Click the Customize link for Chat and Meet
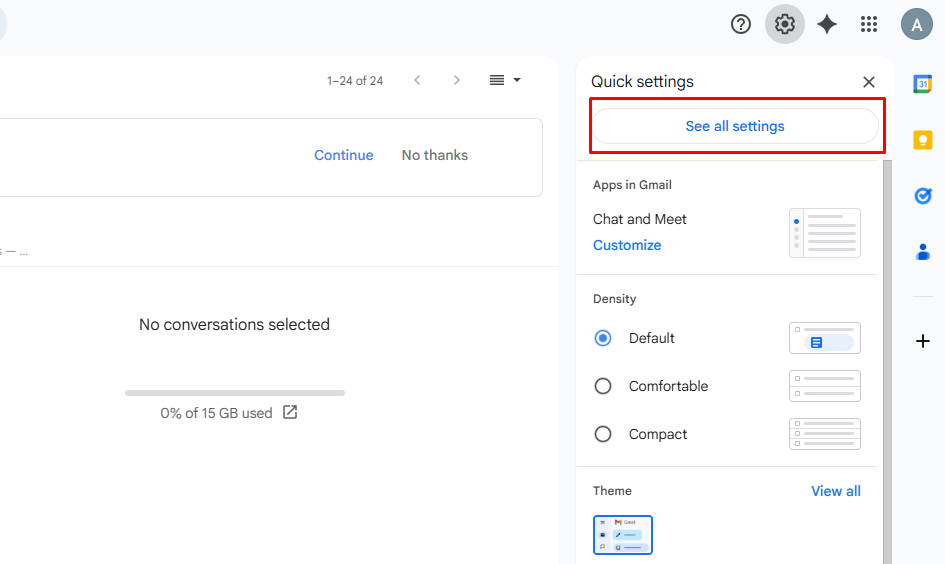 (x=627, y=245)
